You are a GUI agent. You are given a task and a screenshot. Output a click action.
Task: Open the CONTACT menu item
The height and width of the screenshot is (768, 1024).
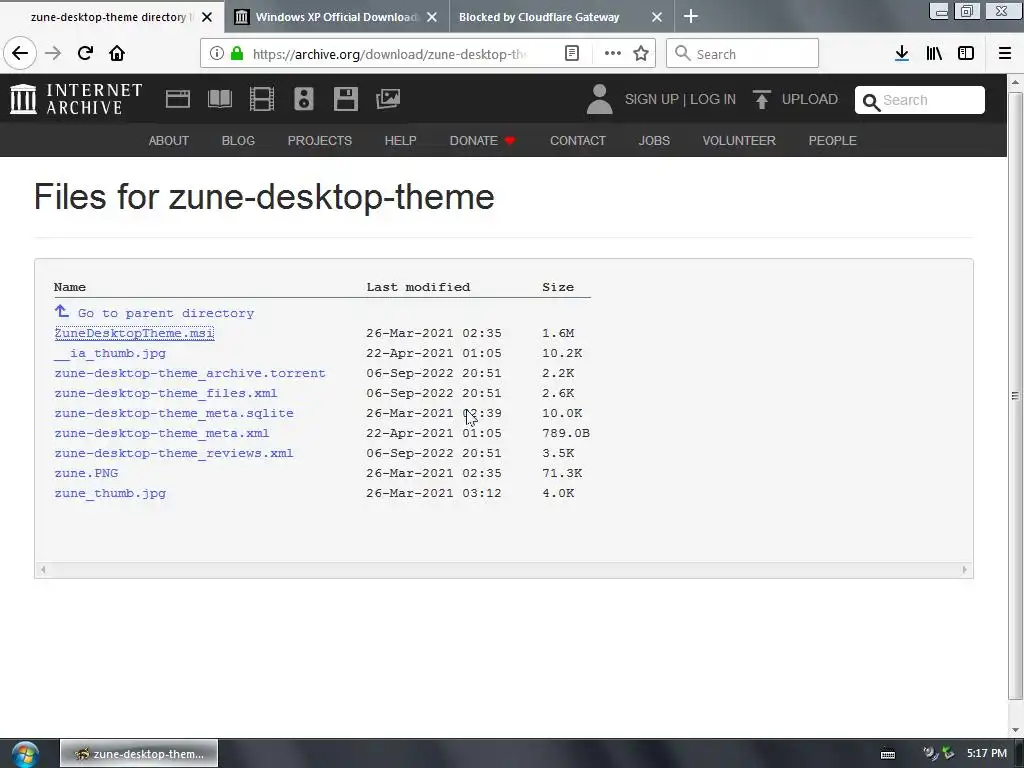[578, 140]
